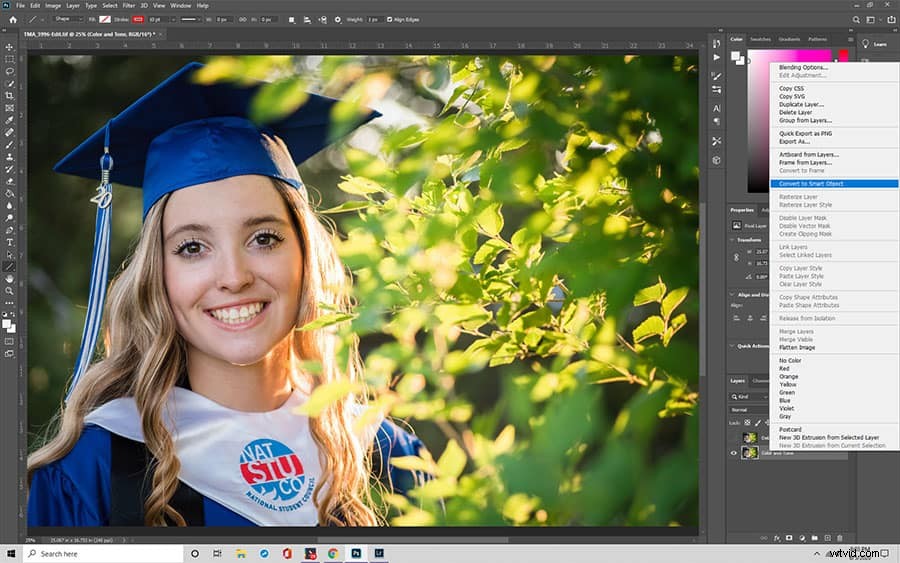Collapse the Quick Actions section
Screen dimensions: 900x563
(732, 346)
